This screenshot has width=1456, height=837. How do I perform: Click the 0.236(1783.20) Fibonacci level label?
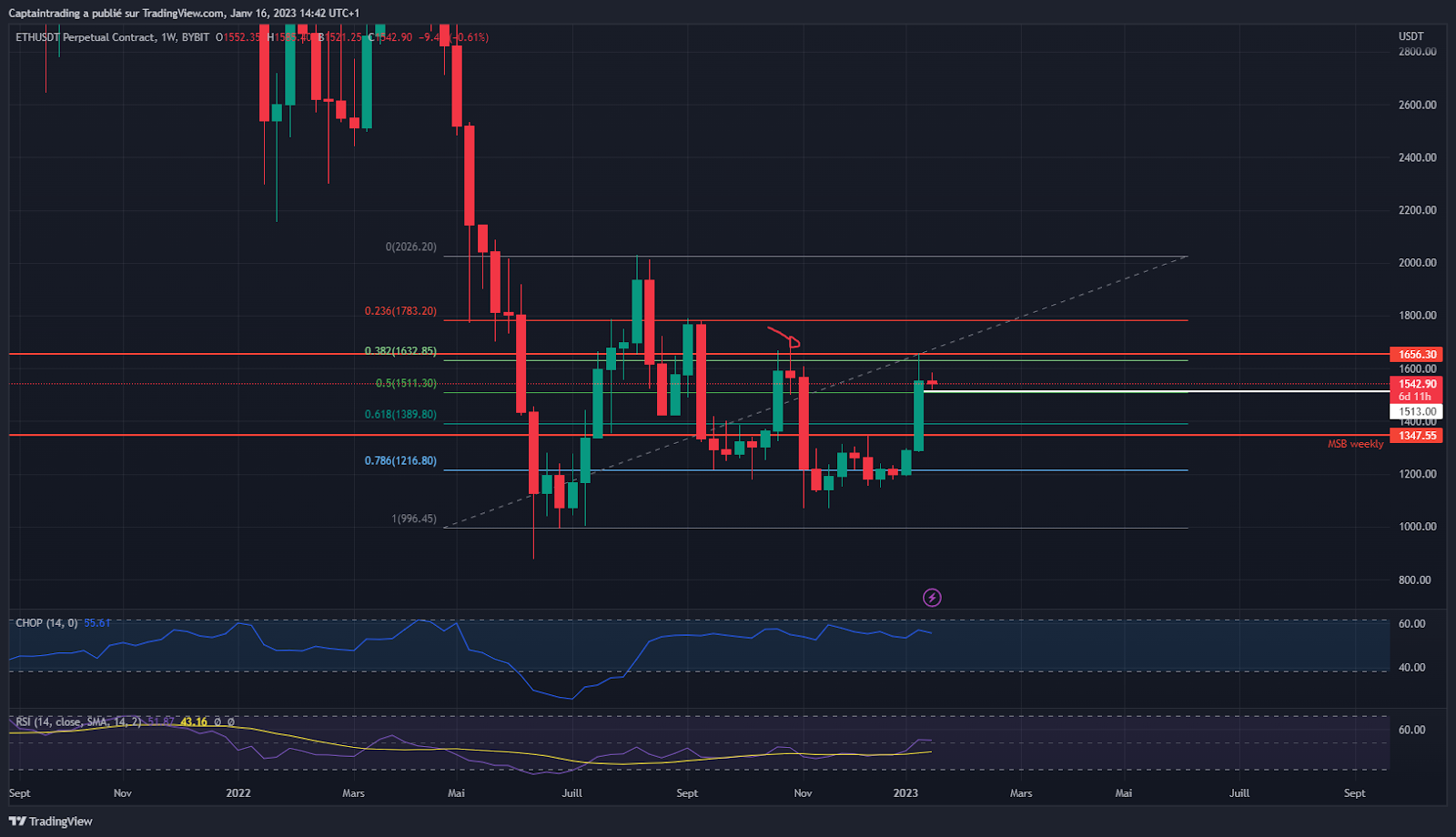[400, 311]
